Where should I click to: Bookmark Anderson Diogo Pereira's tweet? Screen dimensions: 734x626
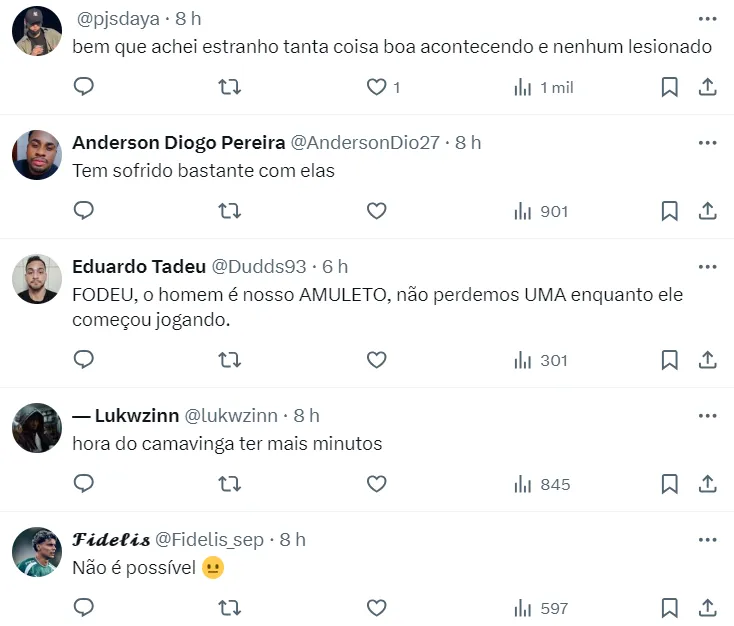[x=669, y=211]
